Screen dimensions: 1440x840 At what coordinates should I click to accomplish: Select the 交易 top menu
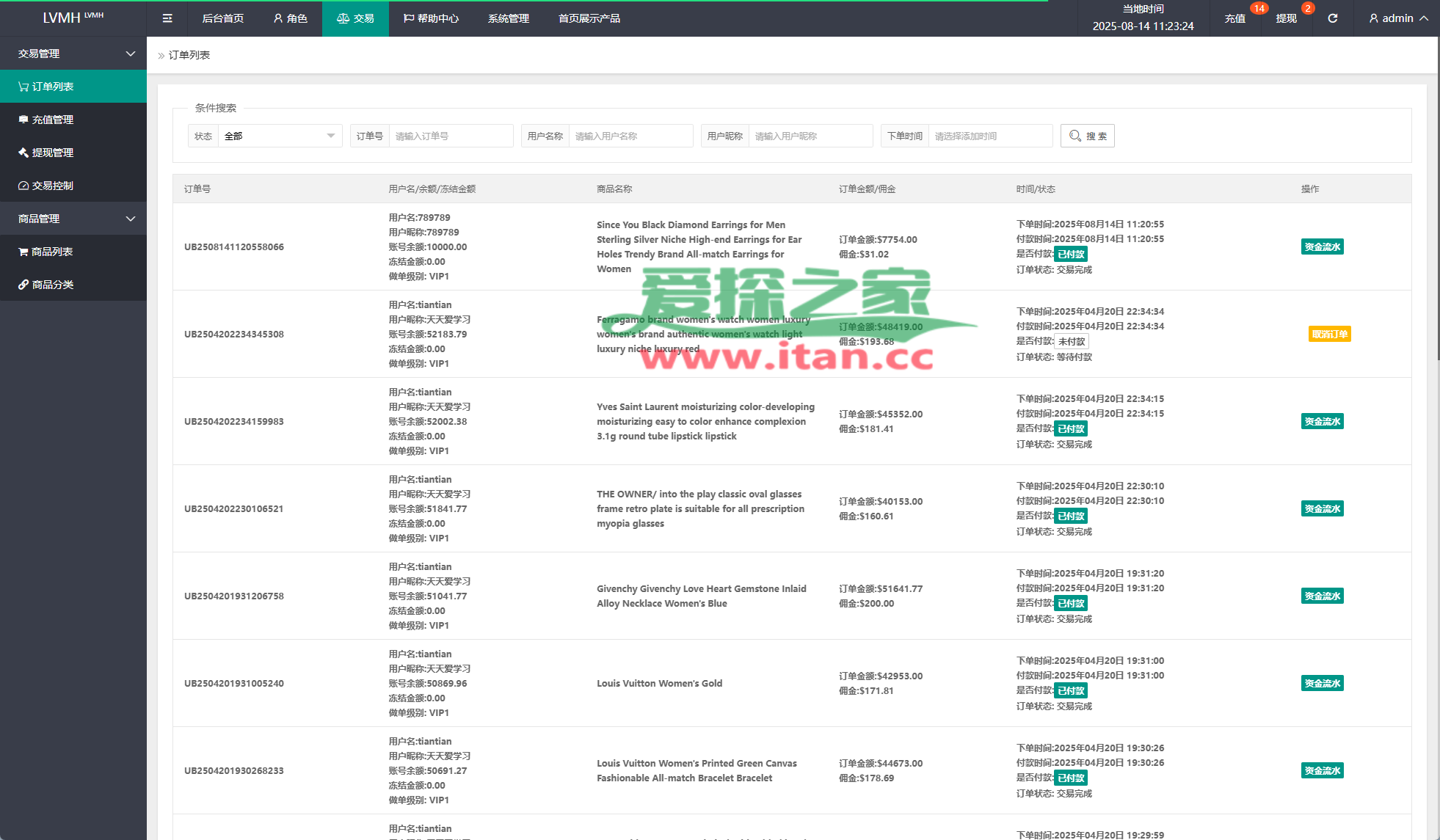[355, 18]
